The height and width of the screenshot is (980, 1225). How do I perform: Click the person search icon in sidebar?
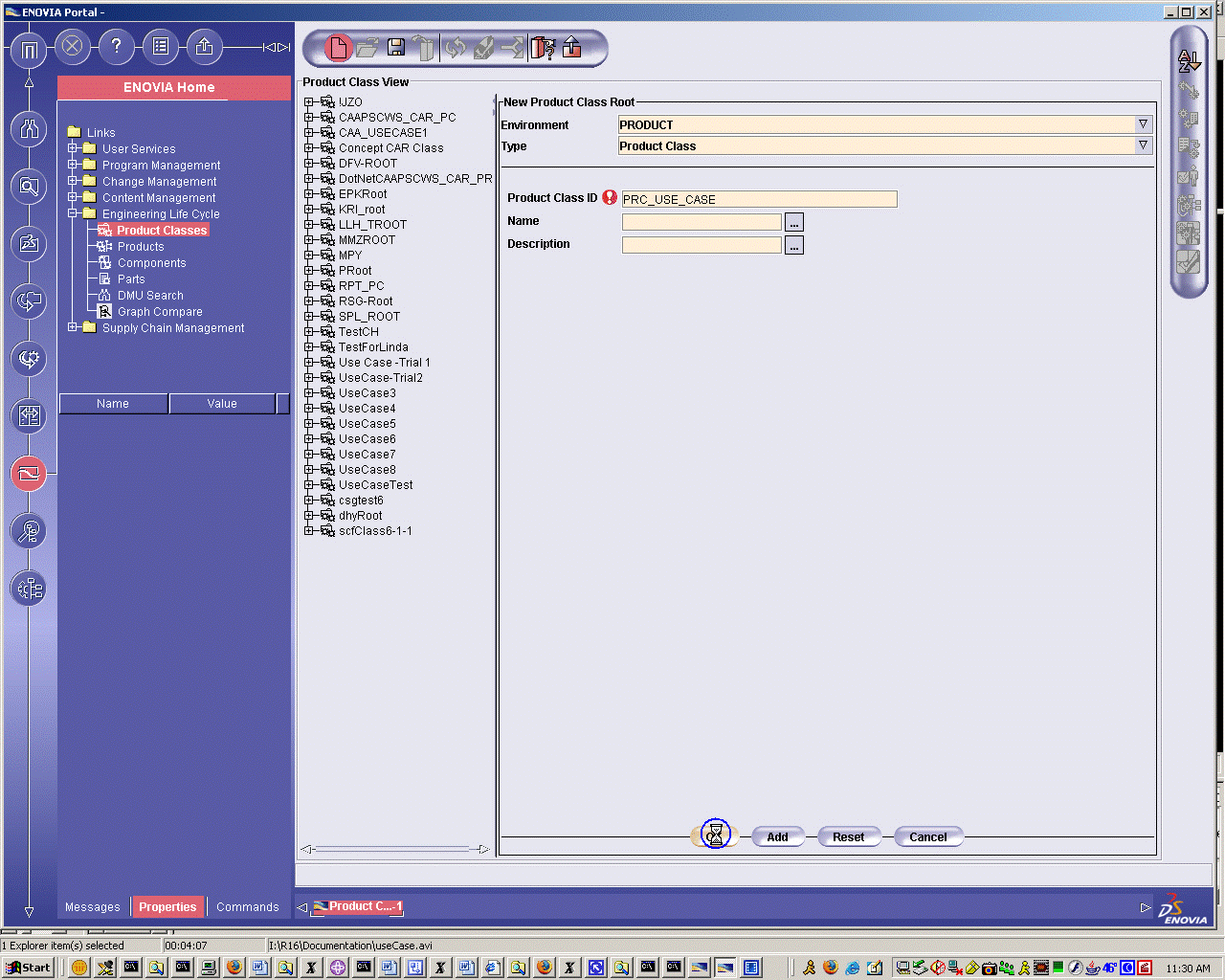(x=29, y=531)
